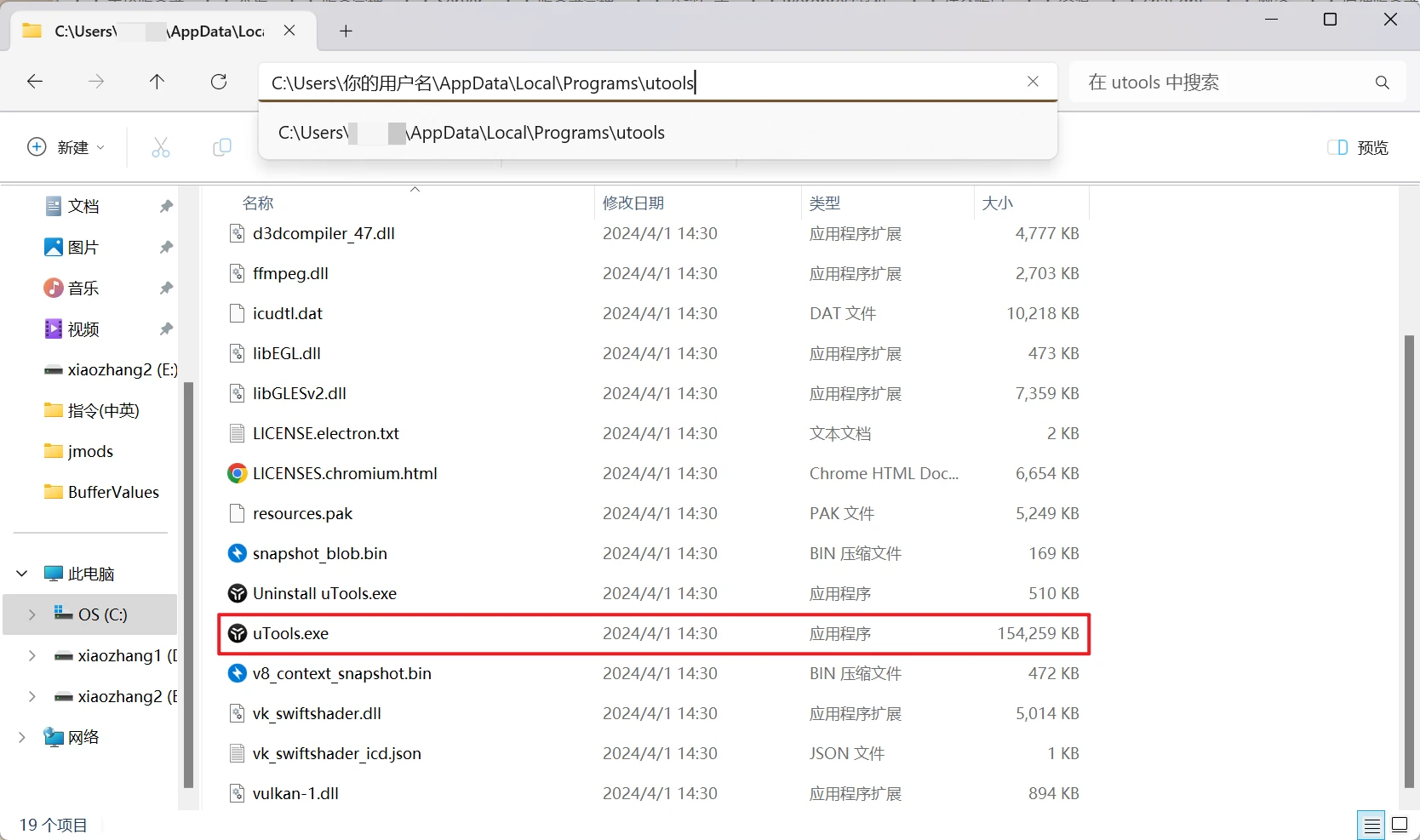Sort by 大小 column header
Image resolution: width=1420 pixels, height=840 pixels.
tap(998, 203)
